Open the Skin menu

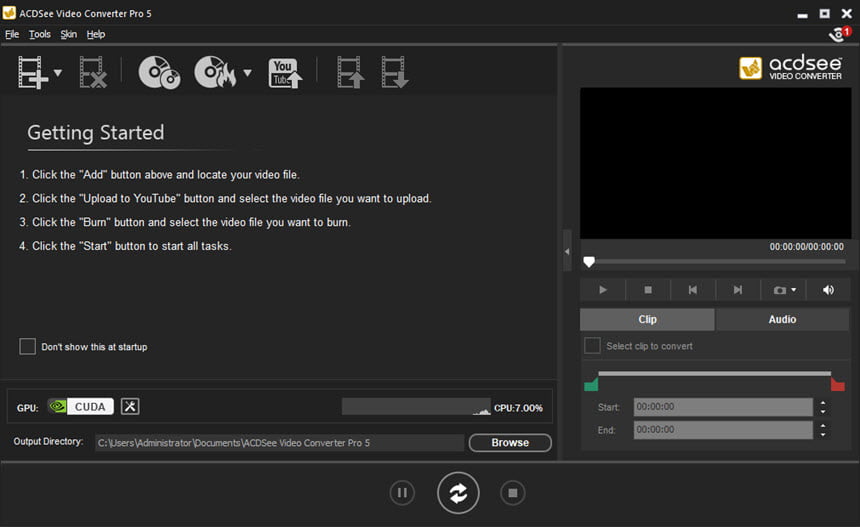[69, 34]
